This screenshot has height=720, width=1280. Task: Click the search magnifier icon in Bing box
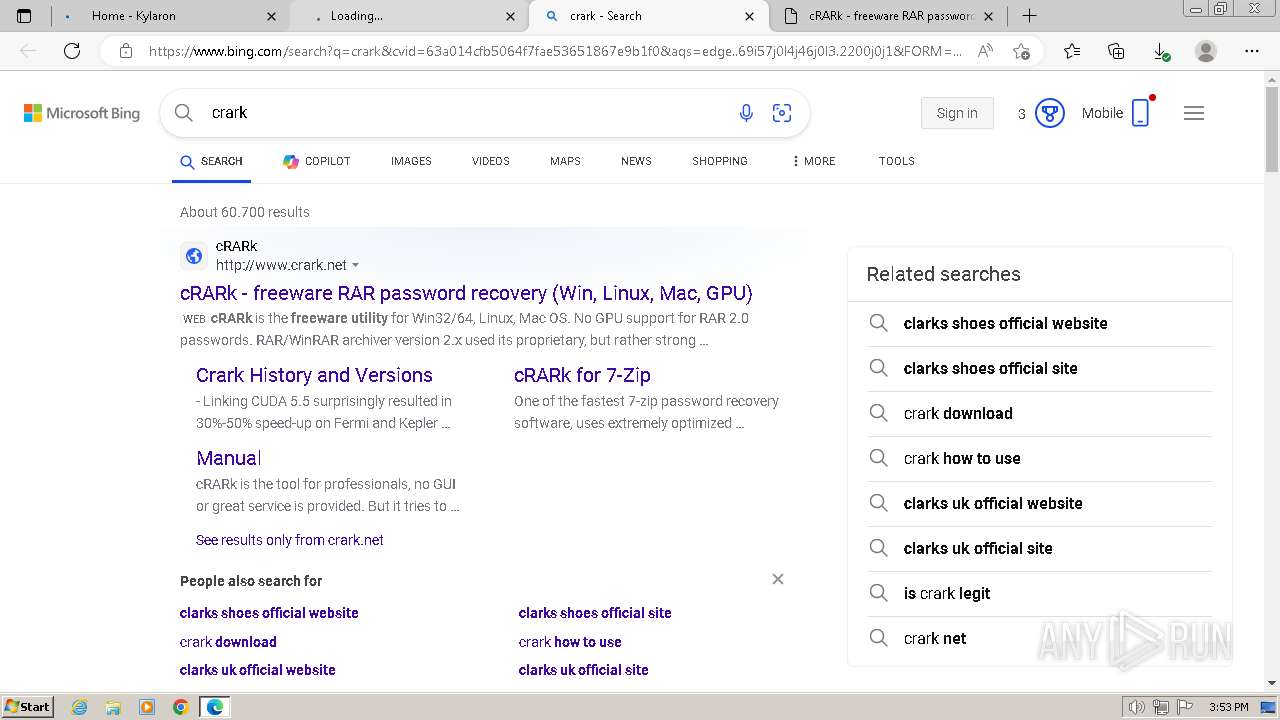(x=184, y=113)
